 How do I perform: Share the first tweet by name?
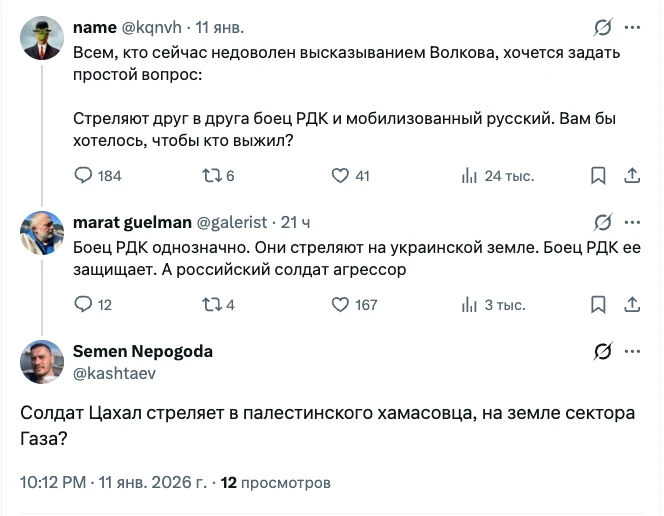[632, 176]
